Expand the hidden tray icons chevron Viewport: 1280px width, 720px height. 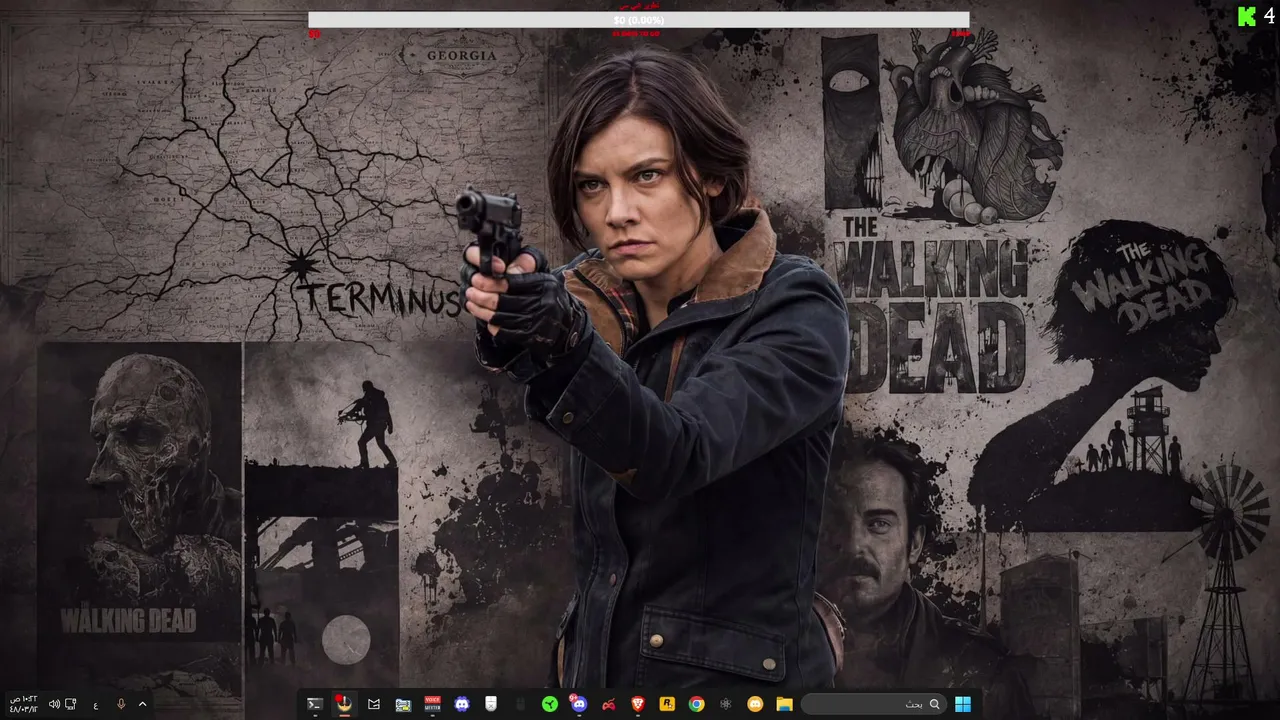pos(142,704)
